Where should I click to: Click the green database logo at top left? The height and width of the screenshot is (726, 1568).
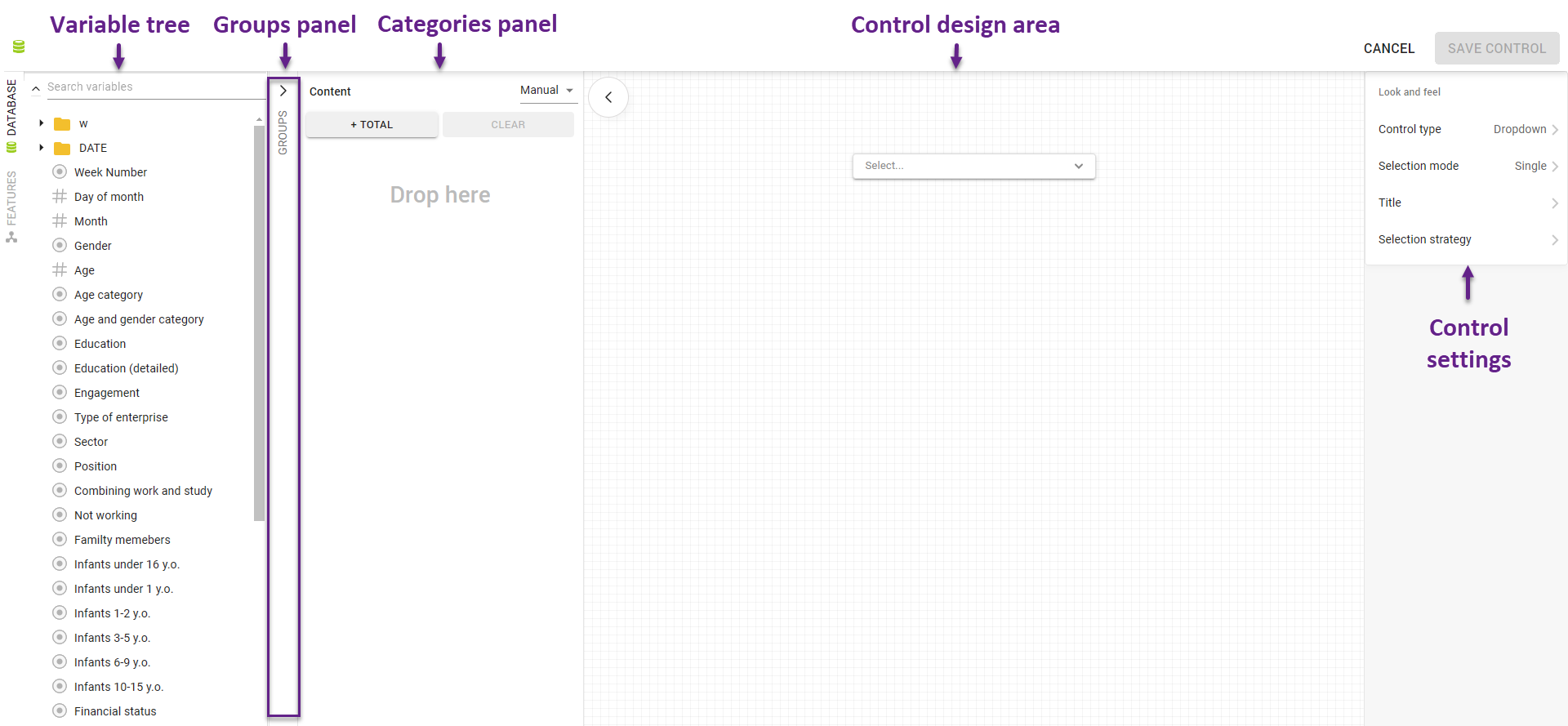(x=17, y=47)
